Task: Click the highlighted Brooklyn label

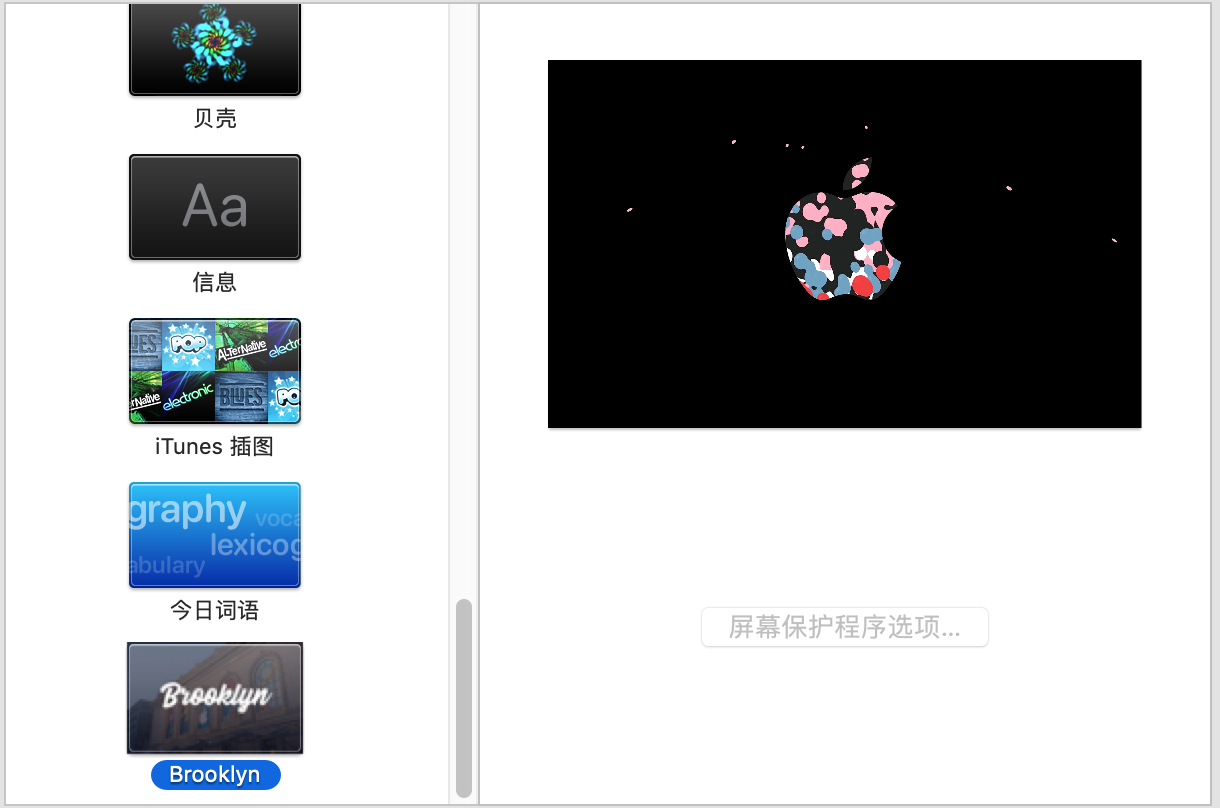Action: [x=215, y=775]
